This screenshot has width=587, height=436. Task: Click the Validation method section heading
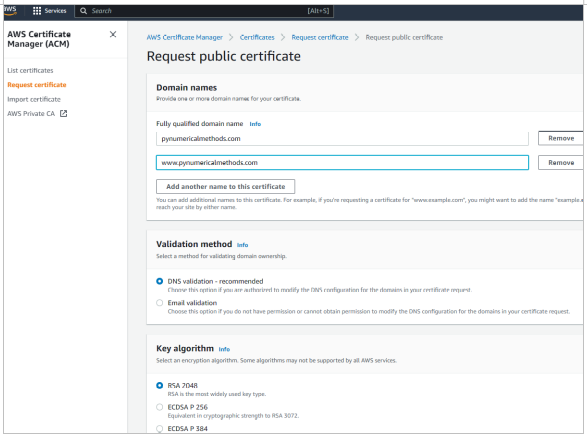(x=194, y=244)
